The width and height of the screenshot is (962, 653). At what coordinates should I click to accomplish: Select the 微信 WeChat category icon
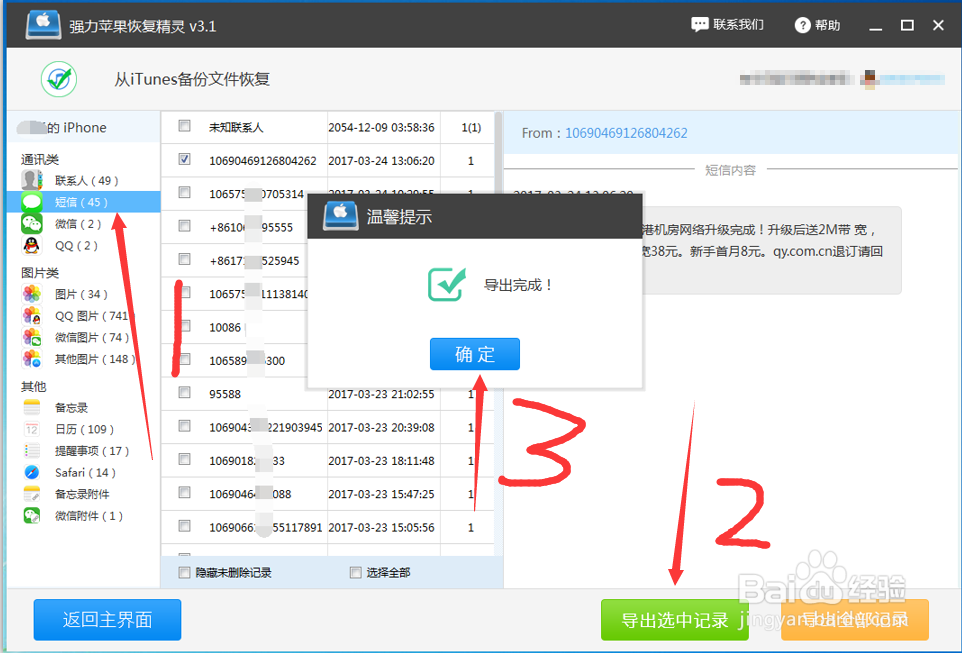point(30,223)
